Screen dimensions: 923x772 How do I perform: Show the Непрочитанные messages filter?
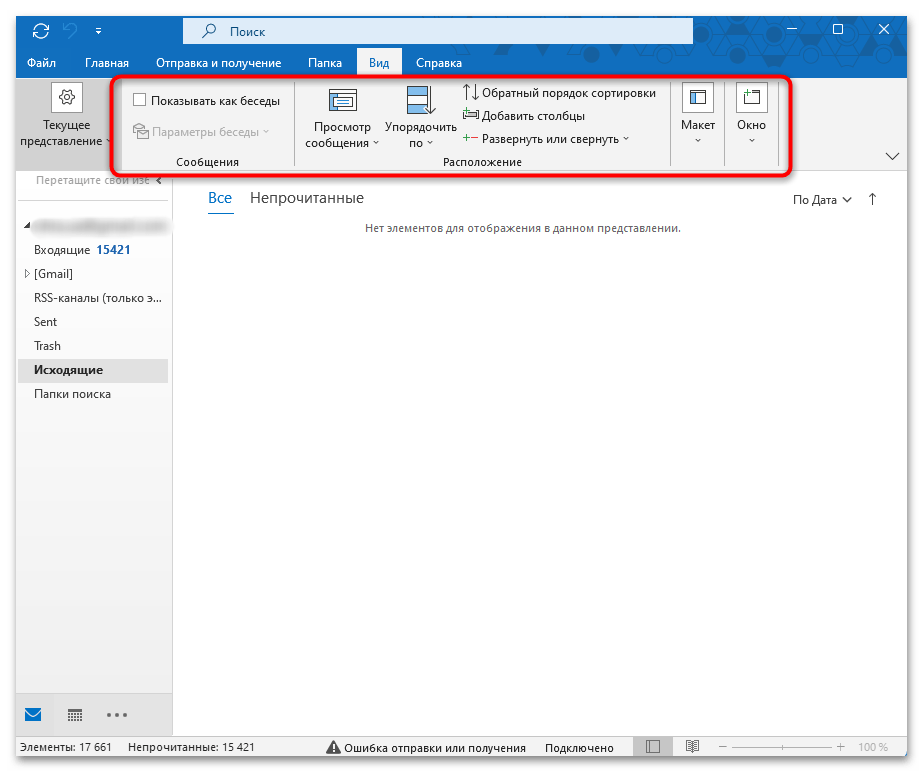click(306, 198)
